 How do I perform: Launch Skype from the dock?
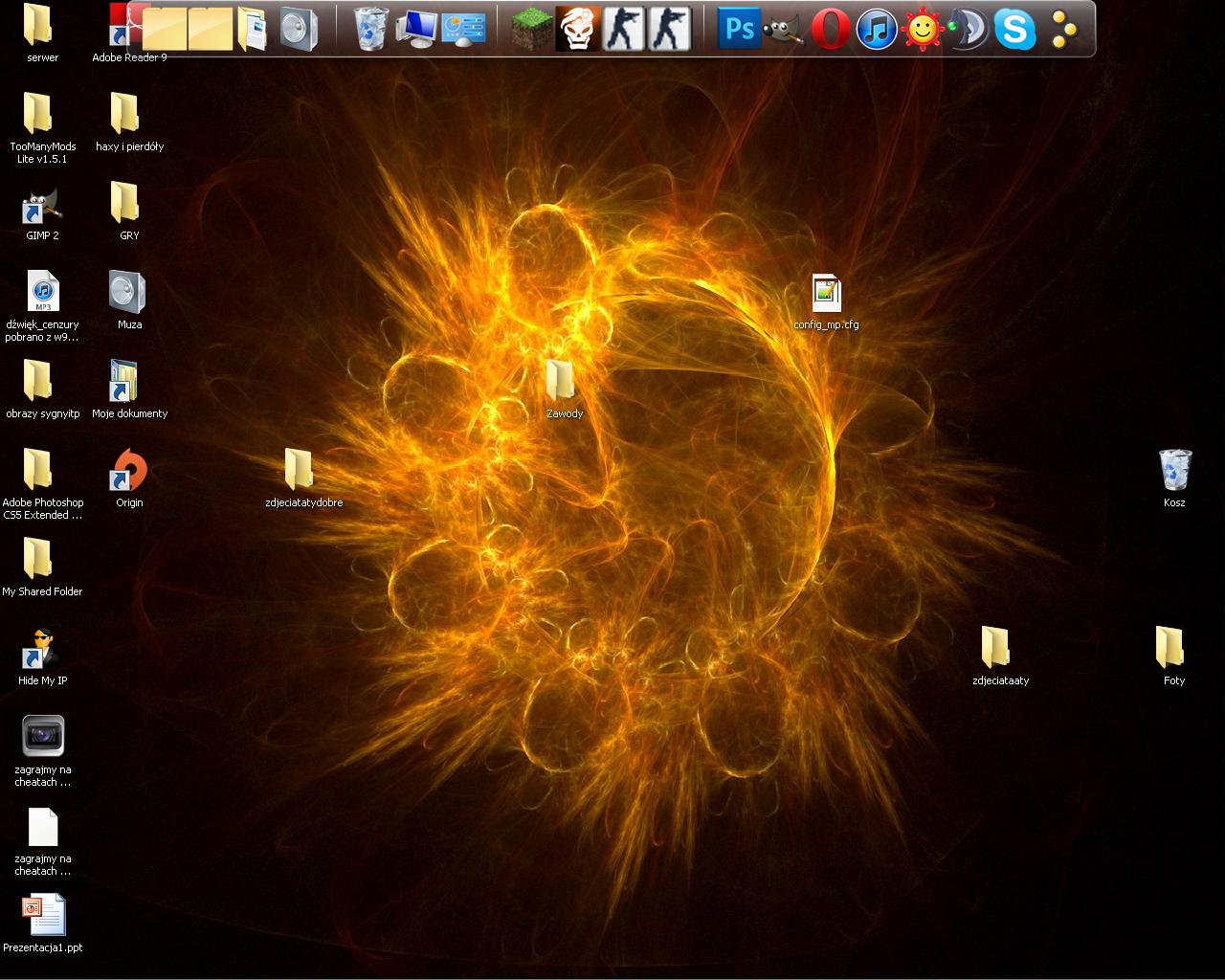[x=1014, y=29]
